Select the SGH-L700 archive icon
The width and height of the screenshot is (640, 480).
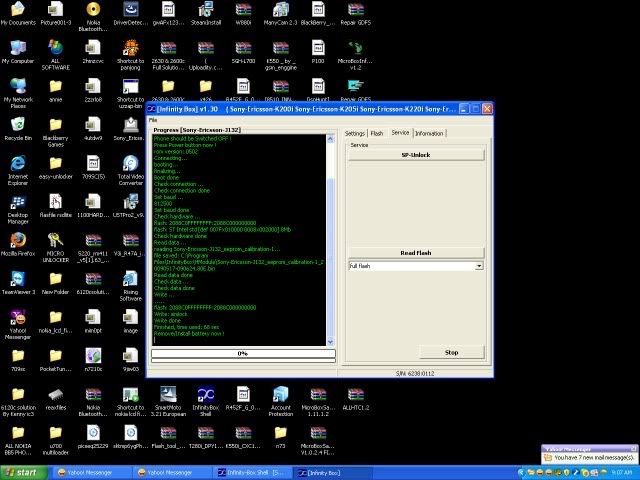coord(243,52)
